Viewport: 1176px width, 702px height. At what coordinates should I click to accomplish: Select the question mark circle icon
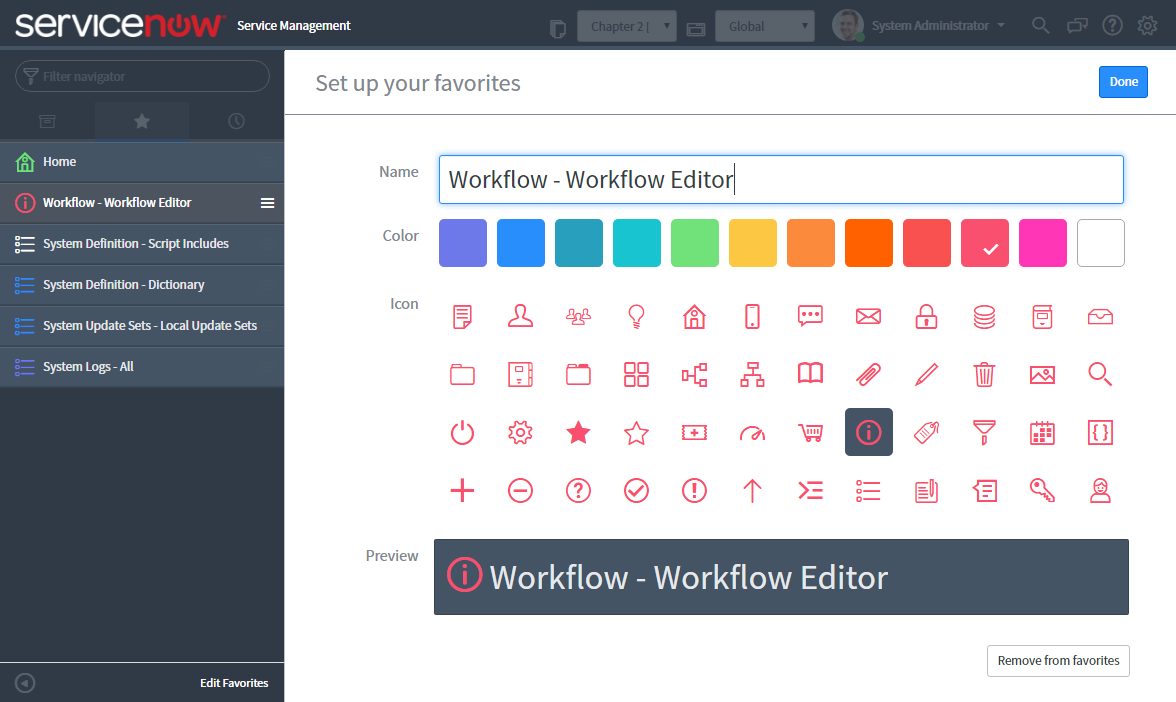pos(578,490)
